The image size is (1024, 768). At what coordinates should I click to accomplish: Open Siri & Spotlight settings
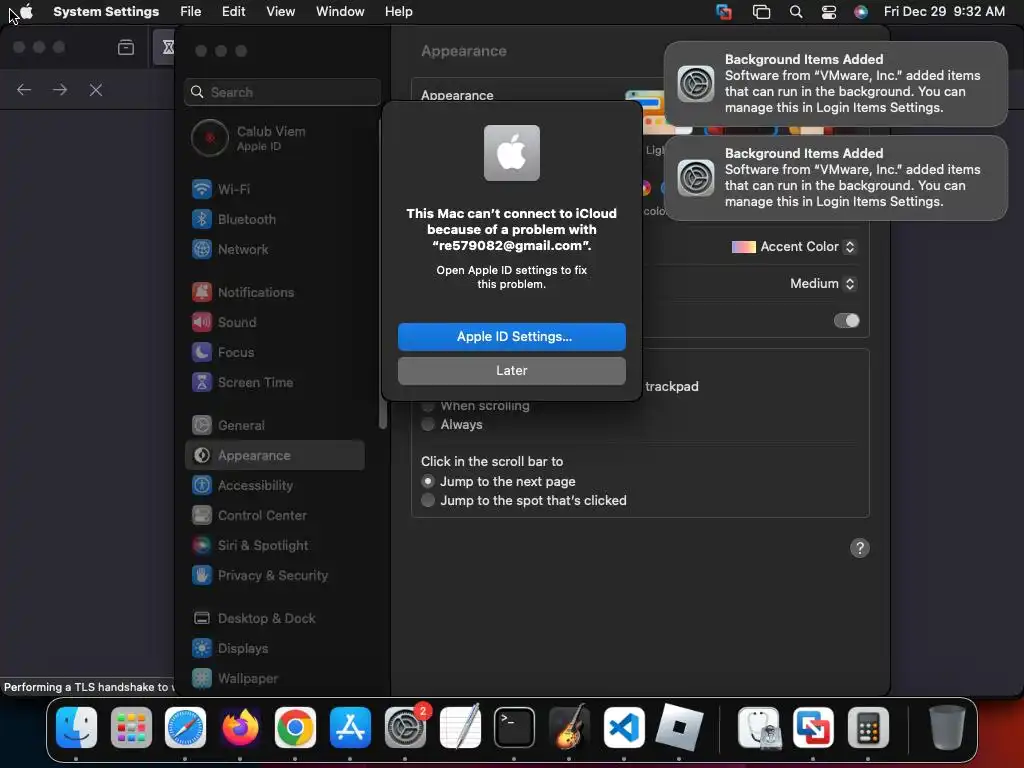274,546
